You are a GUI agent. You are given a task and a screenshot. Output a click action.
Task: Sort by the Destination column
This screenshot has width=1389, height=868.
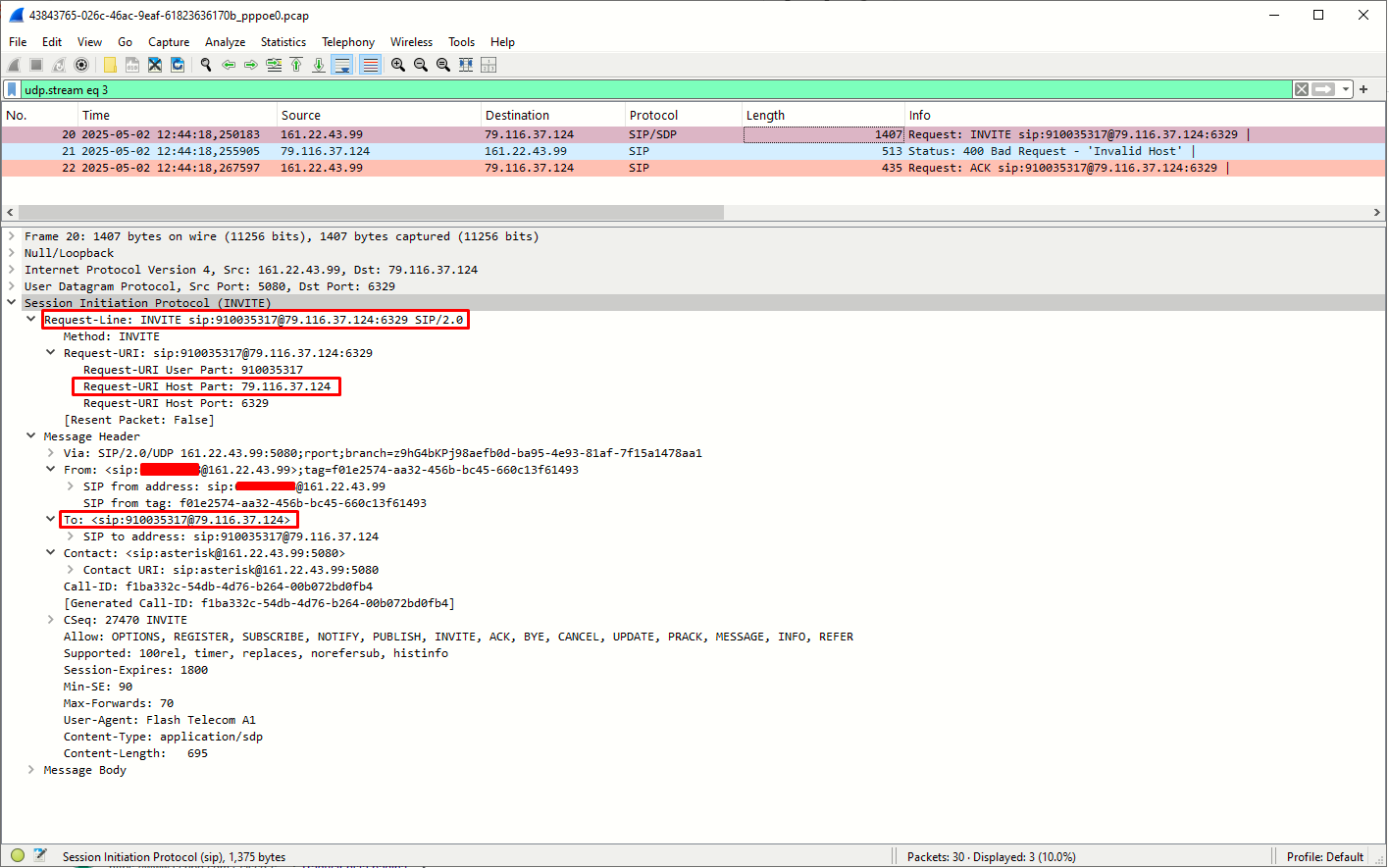pos(553,115)
